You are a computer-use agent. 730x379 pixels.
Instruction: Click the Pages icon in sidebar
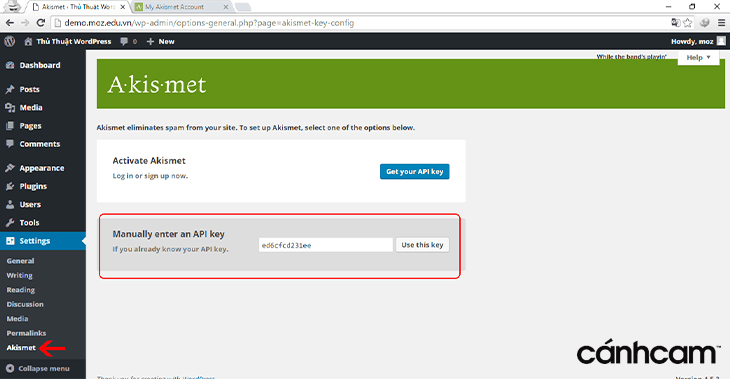pos(10,126)
